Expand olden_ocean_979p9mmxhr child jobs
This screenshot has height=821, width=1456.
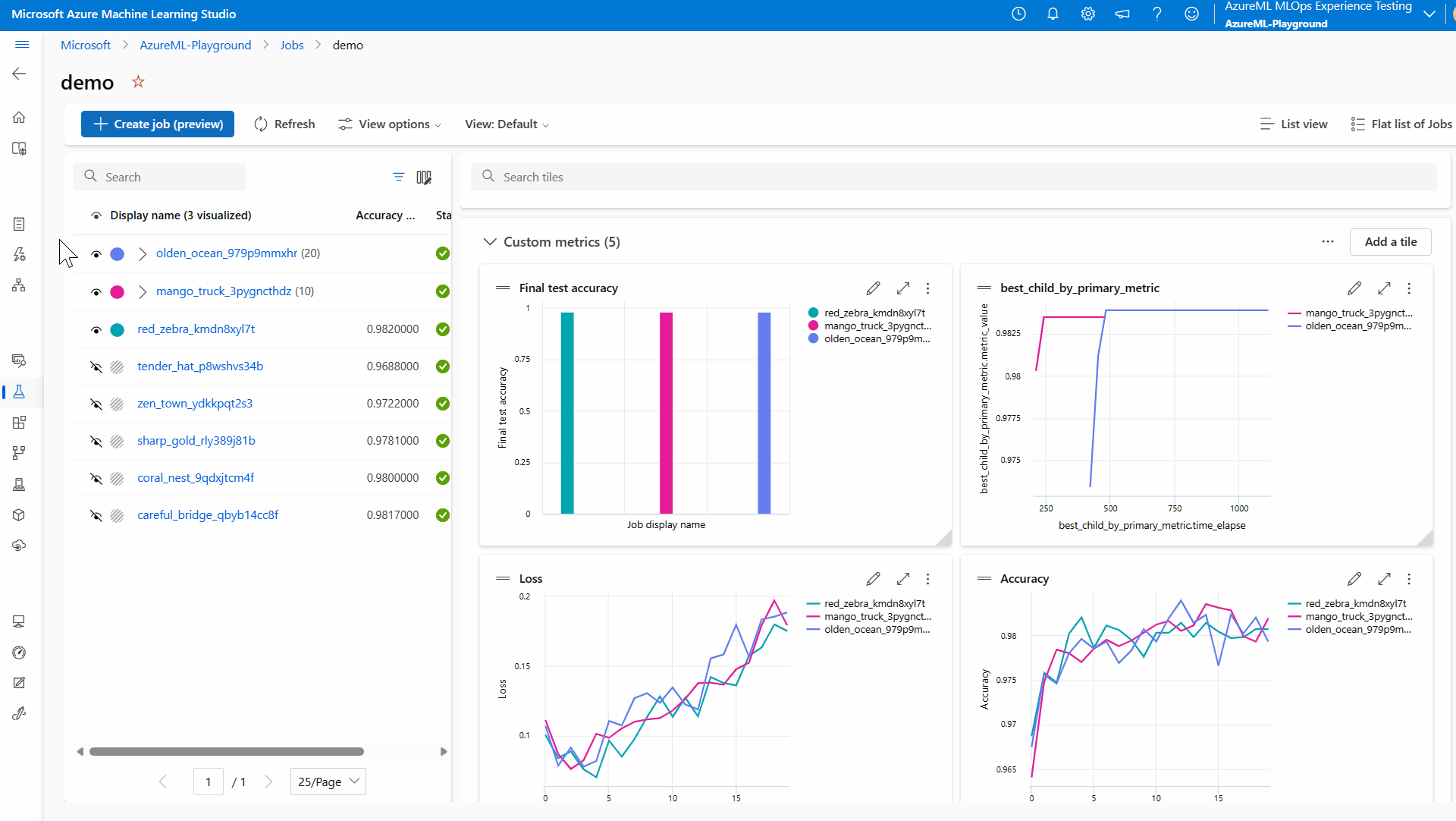pos(143,253)
